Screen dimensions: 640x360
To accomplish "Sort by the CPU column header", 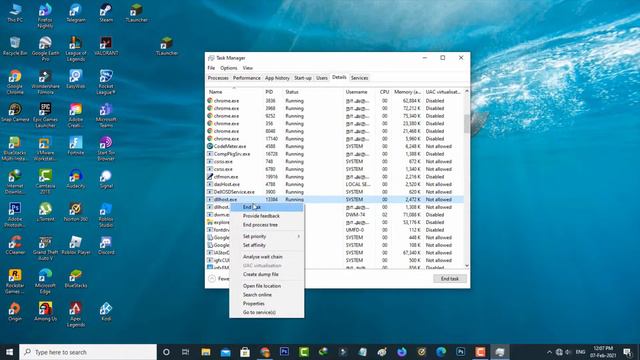I will coord(384,92).
